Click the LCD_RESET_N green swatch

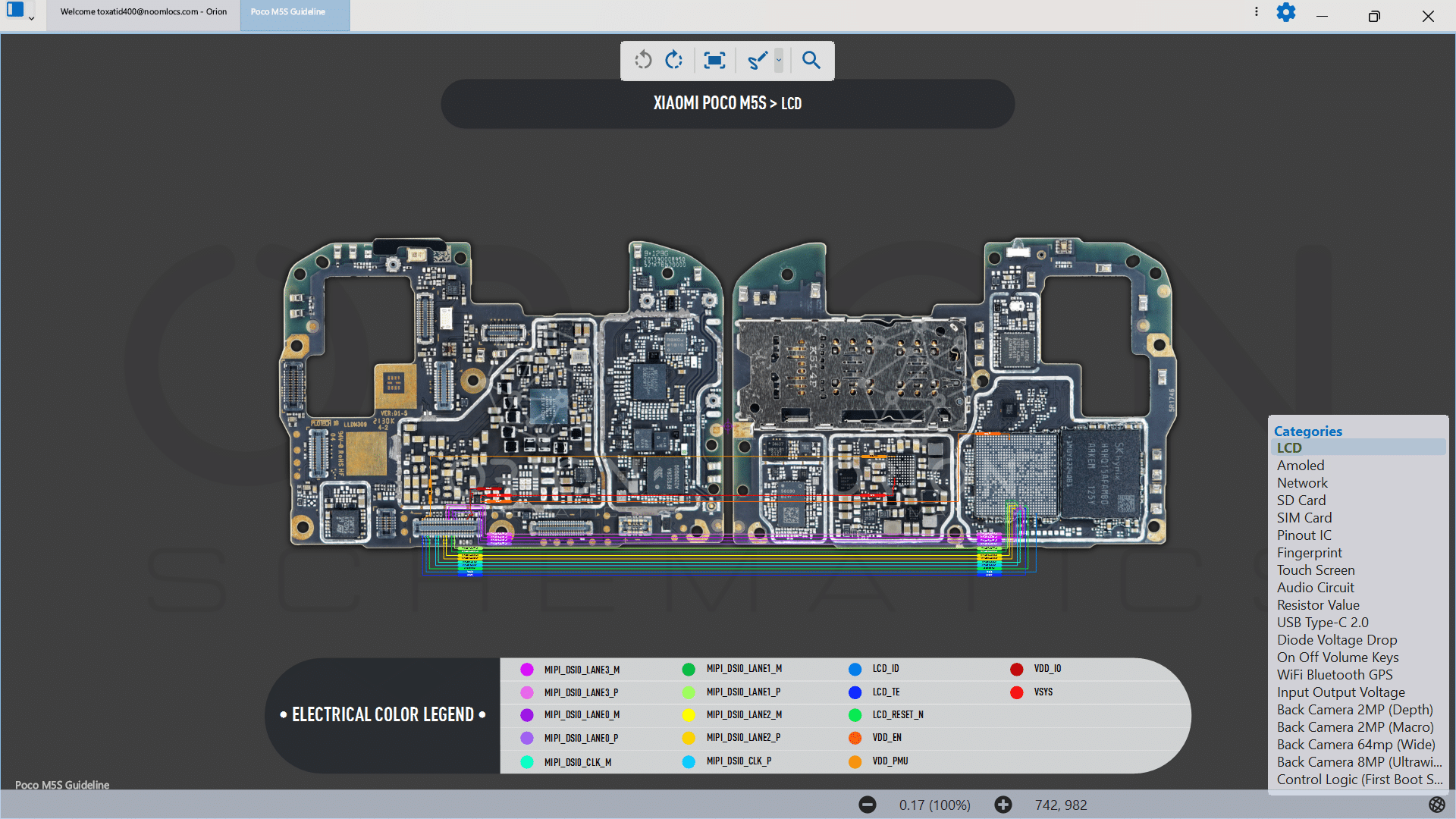click(x=855, y=715)
